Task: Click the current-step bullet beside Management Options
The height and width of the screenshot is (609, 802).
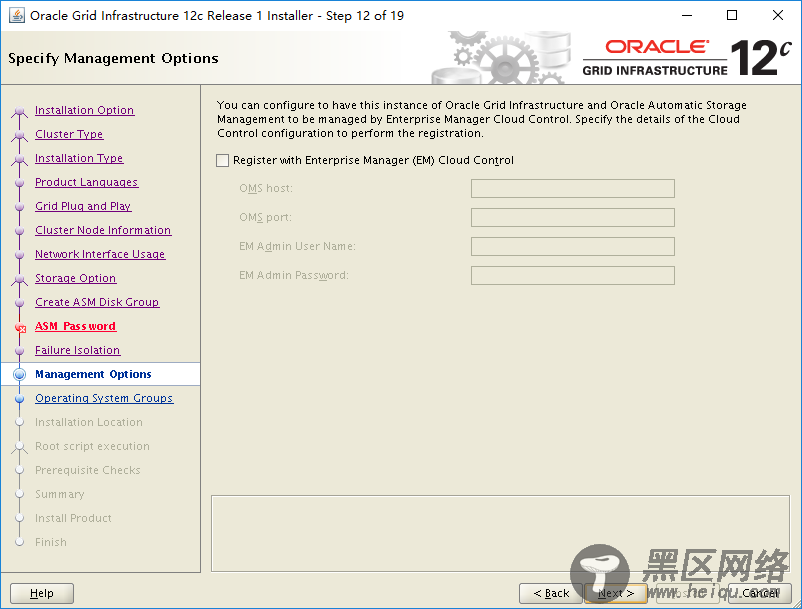Action: (x=19, y=374)
